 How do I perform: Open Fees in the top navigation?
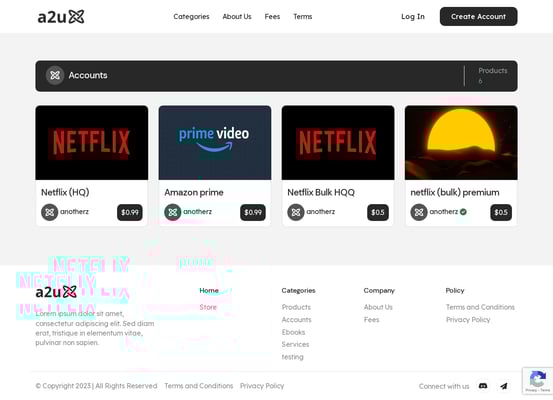[x=272, y=17]
